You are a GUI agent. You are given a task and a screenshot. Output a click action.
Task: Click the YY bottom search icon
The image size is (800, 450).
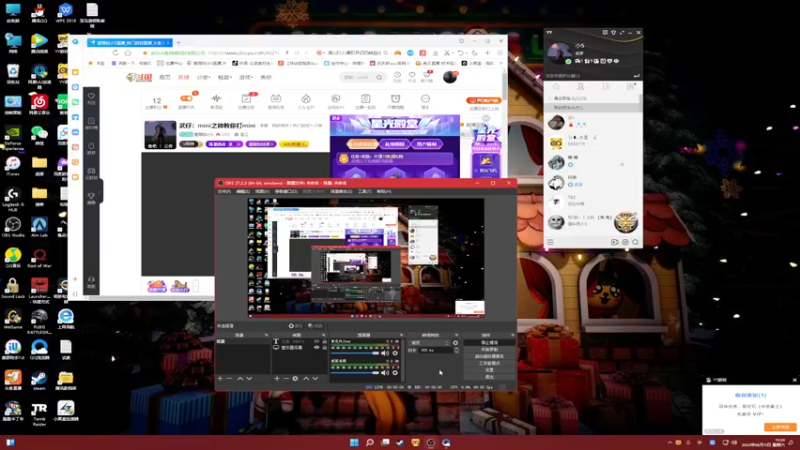tap(635, 242)
